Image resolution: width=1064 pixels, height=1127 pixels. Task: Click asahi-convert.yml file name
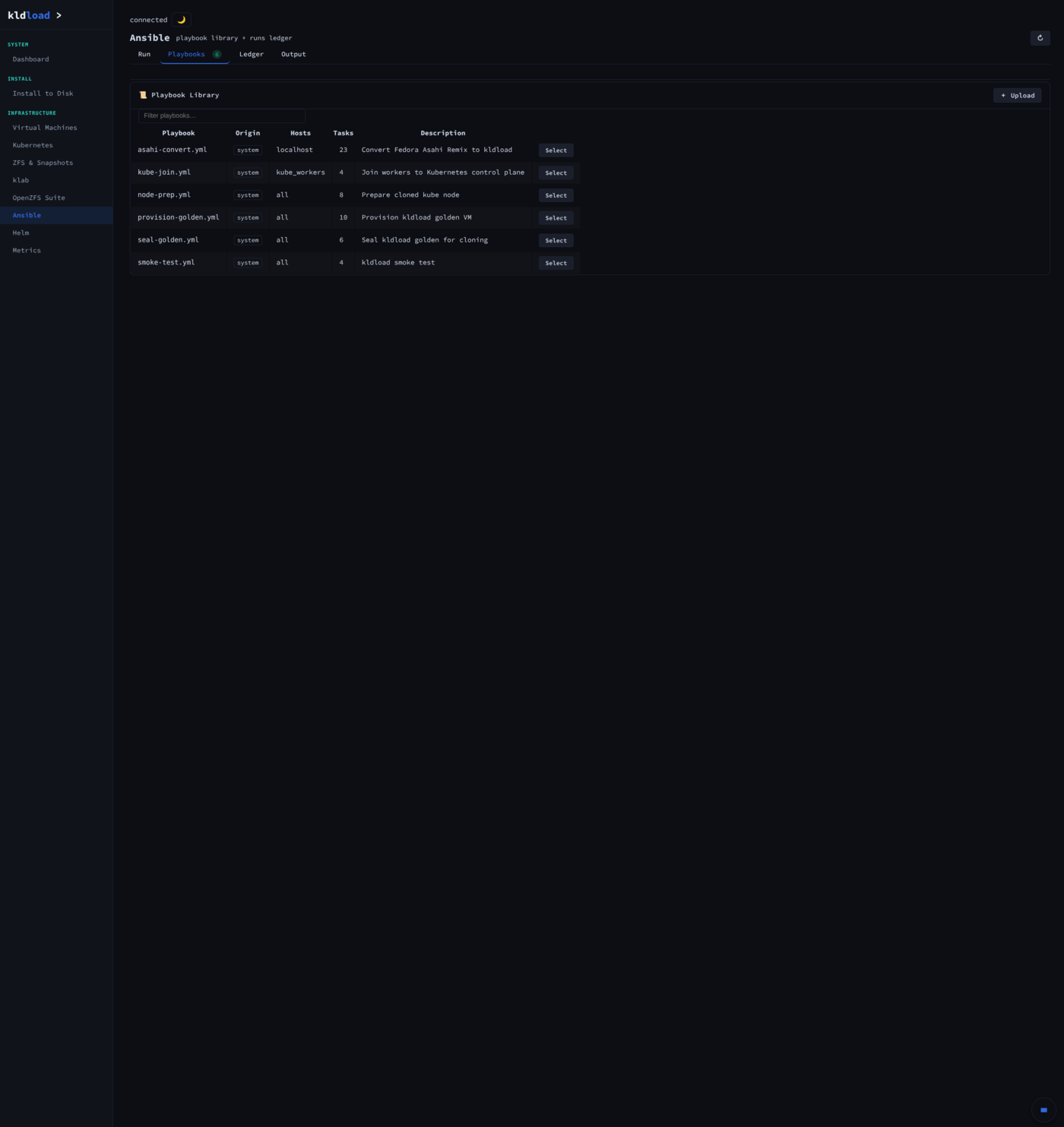pos(172,150)
